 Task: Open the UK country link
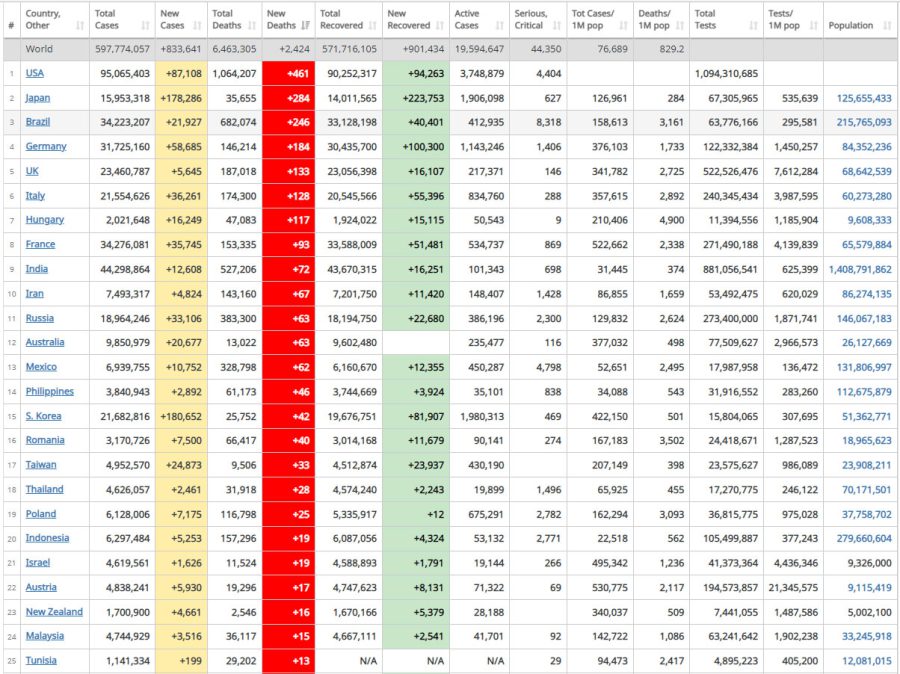point(32,171)
